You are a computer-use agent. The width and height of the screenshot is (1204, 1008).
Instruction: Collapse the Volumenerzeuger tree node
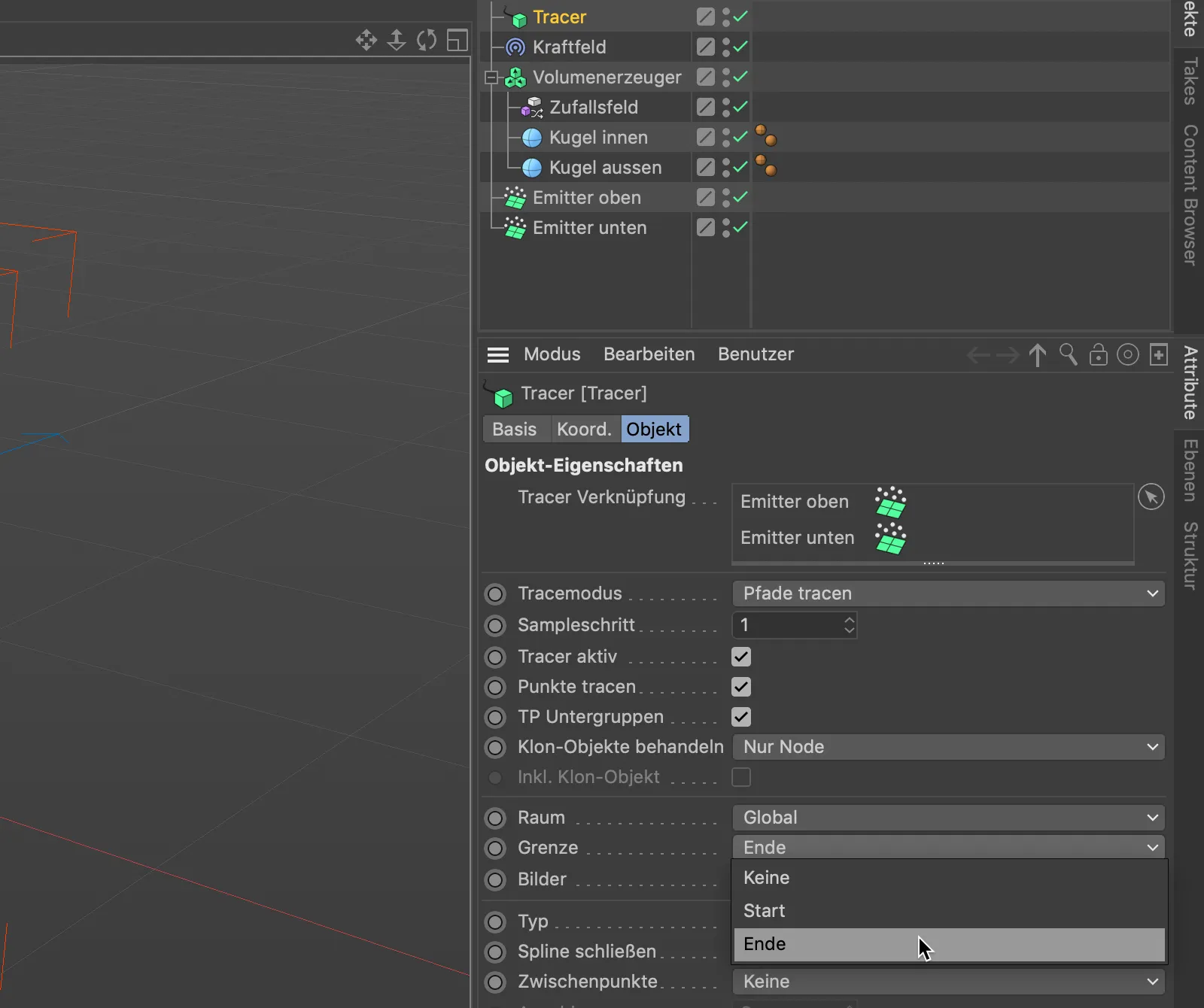[491, 77]
